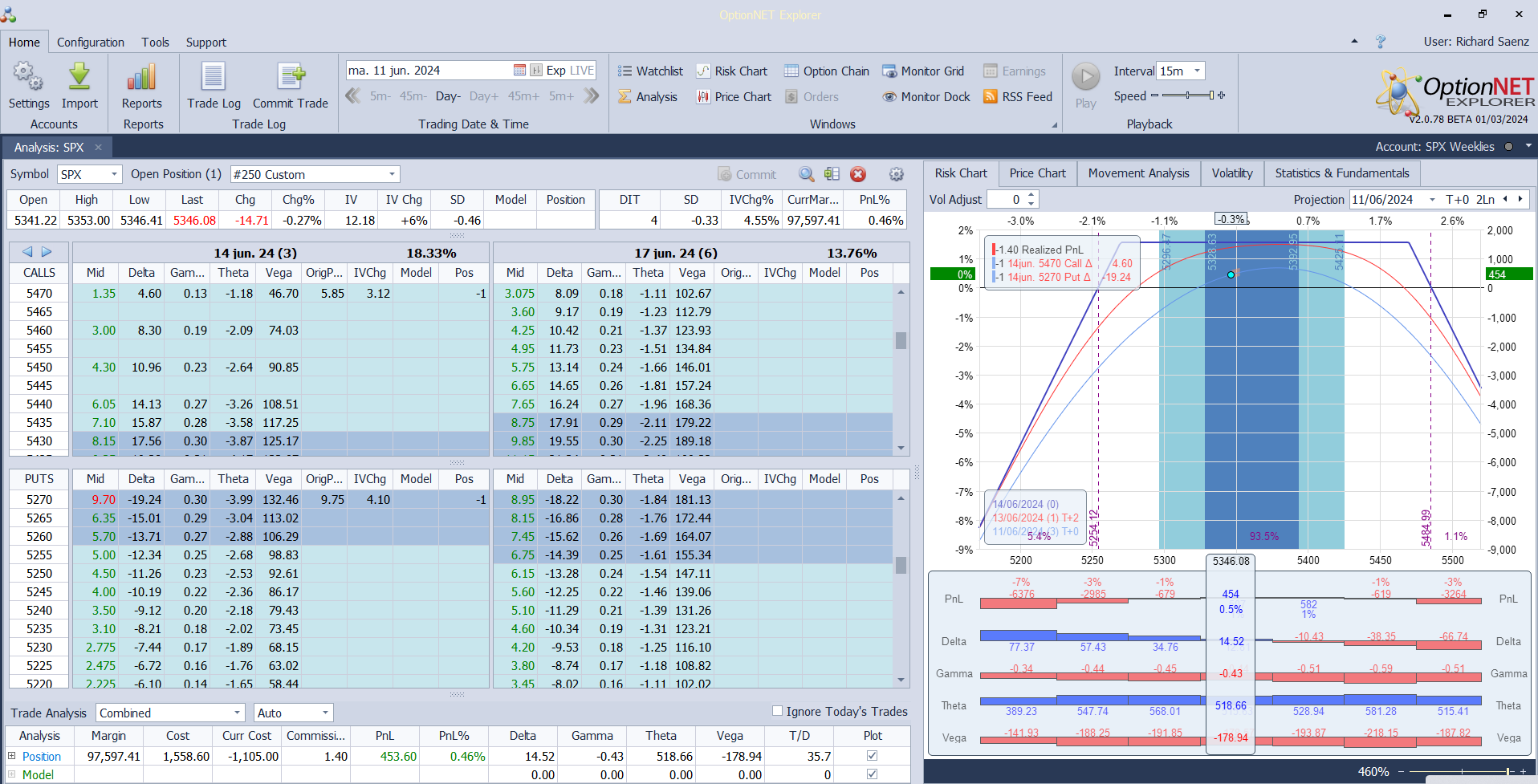Viewport: 1538px width, 784px height.
Task: Open the Risk Chart window
Action: pos(732,71)
